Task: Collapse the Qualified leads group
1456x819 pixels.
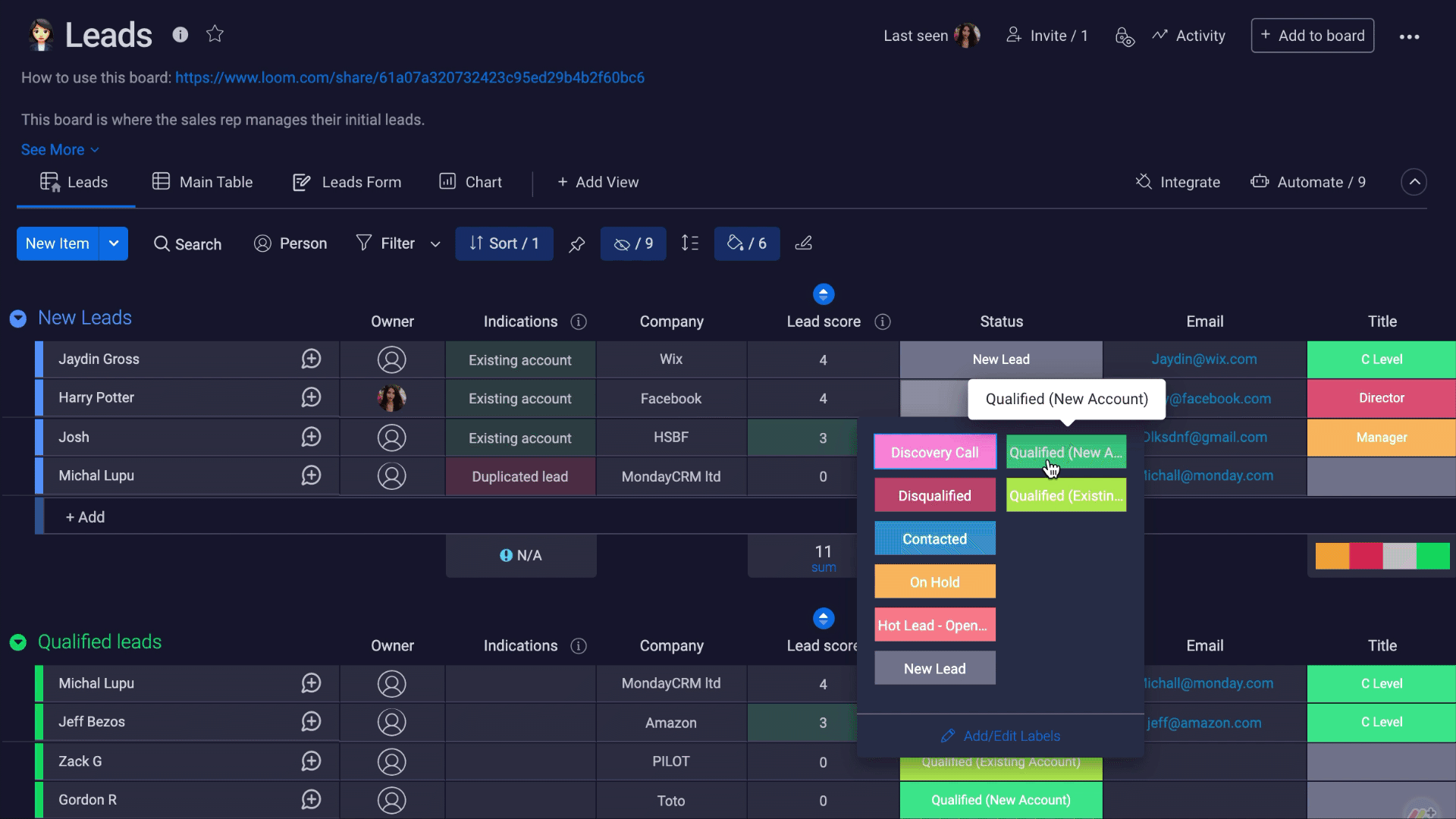Action: [x=18, y=642]
